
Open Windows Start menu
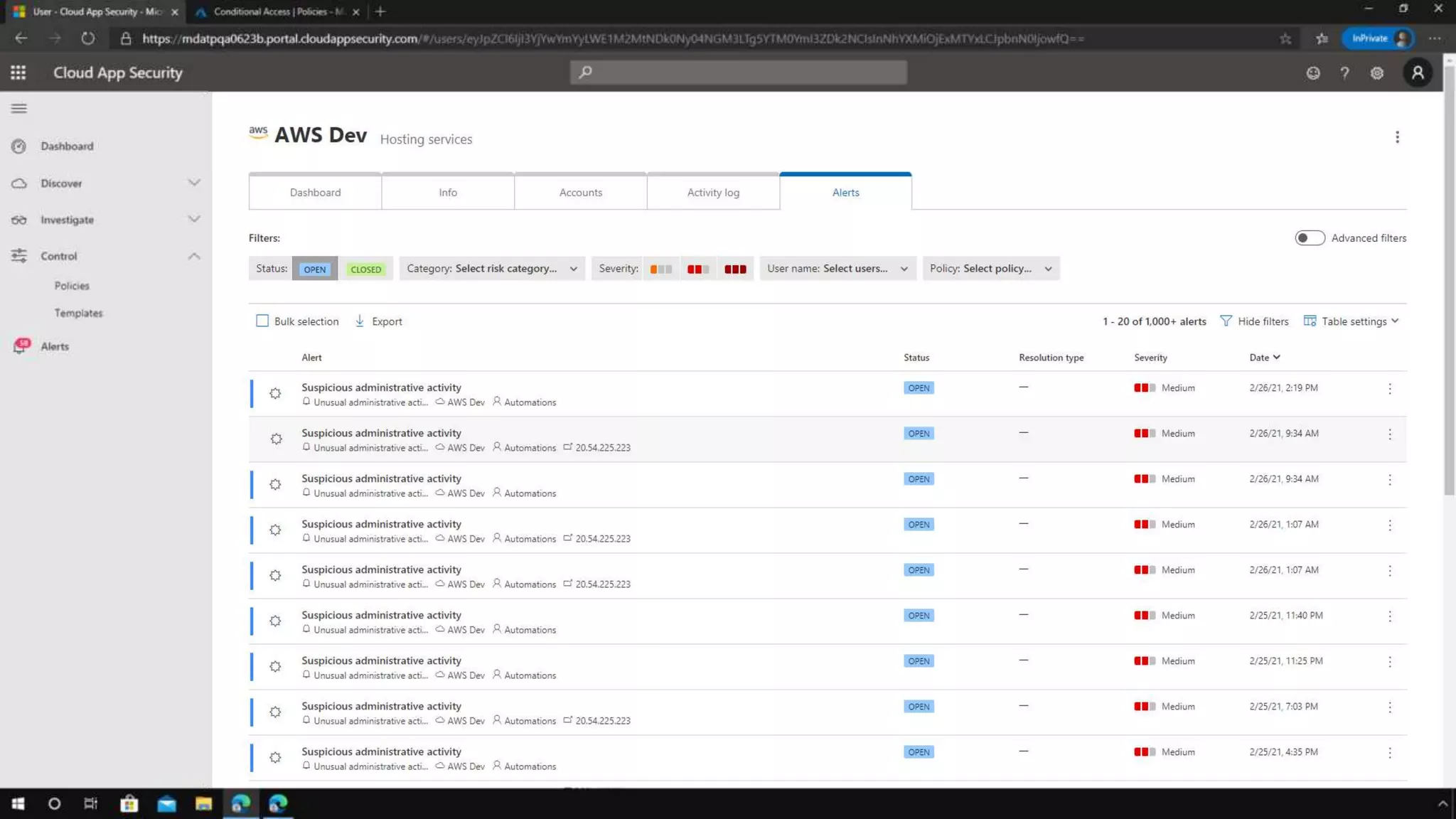click(x=18, y=803)
